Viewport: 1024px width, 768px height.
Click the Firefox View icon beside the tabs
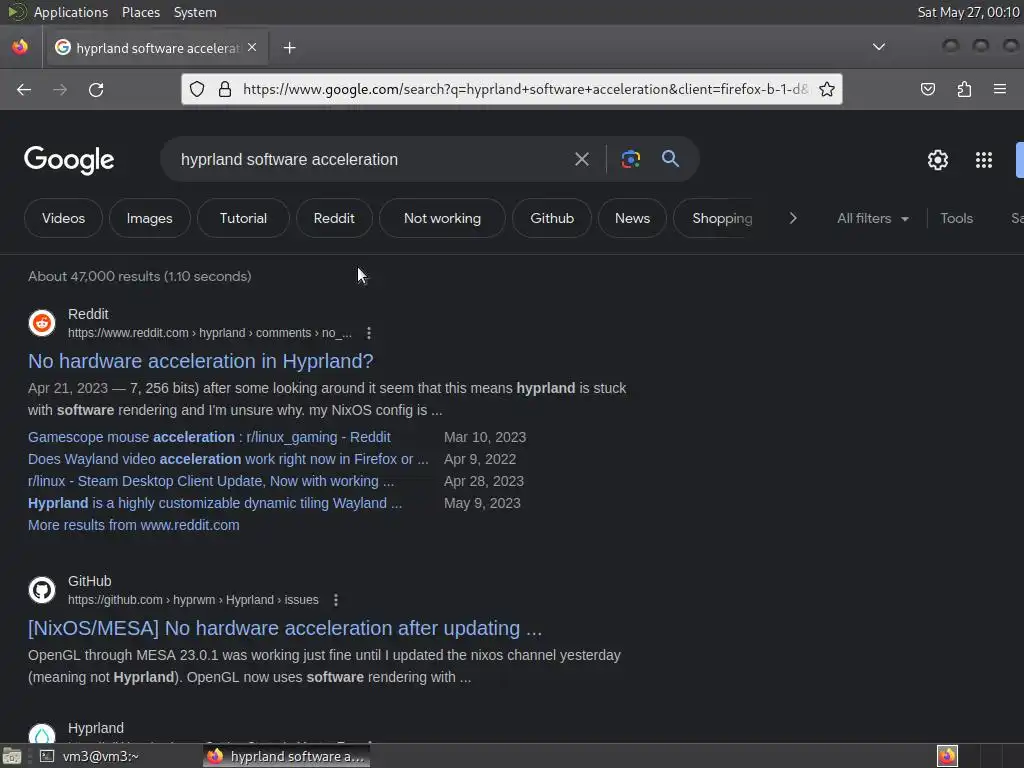[20, 47]
